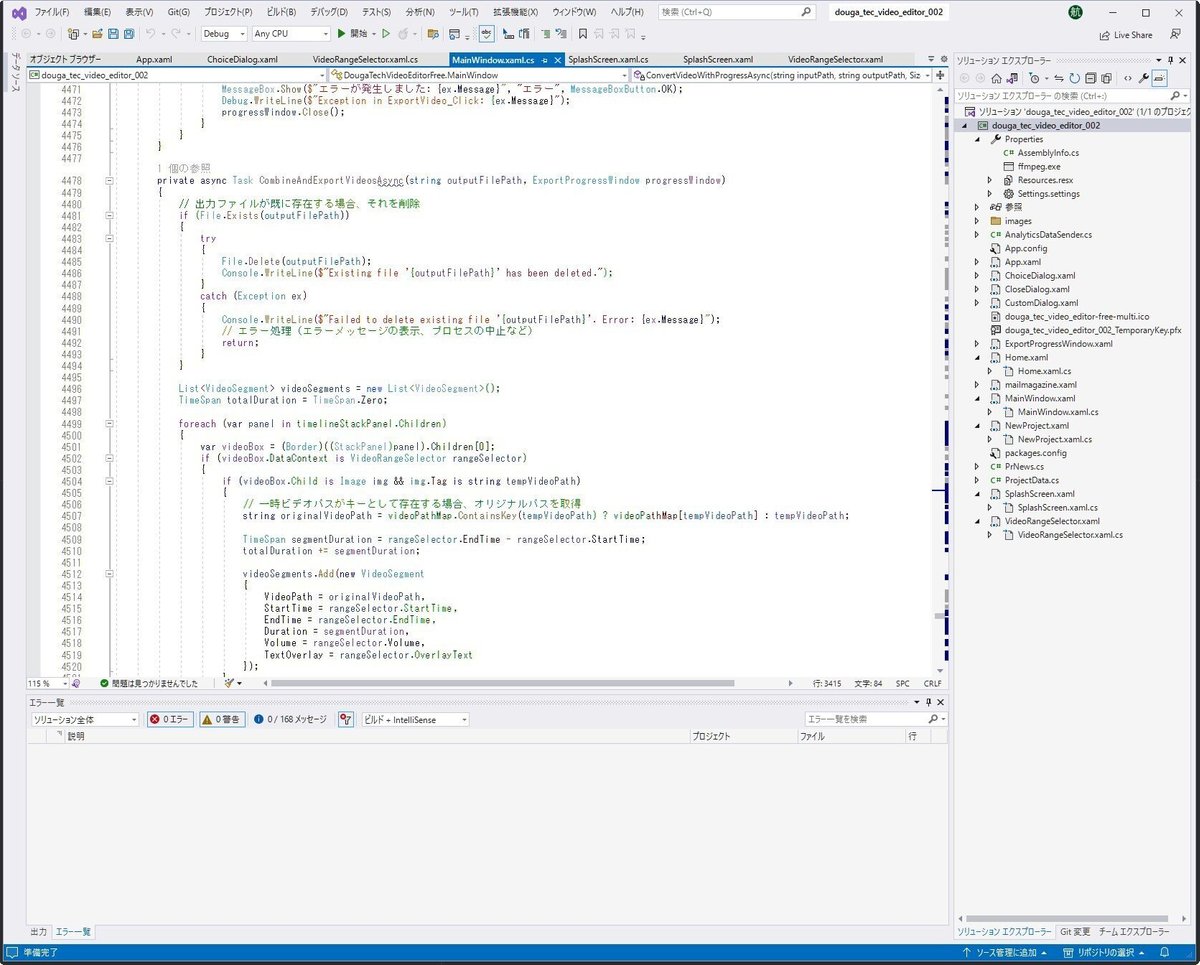
Task: Click the show all files icon
Action: tap(1106, 78)
